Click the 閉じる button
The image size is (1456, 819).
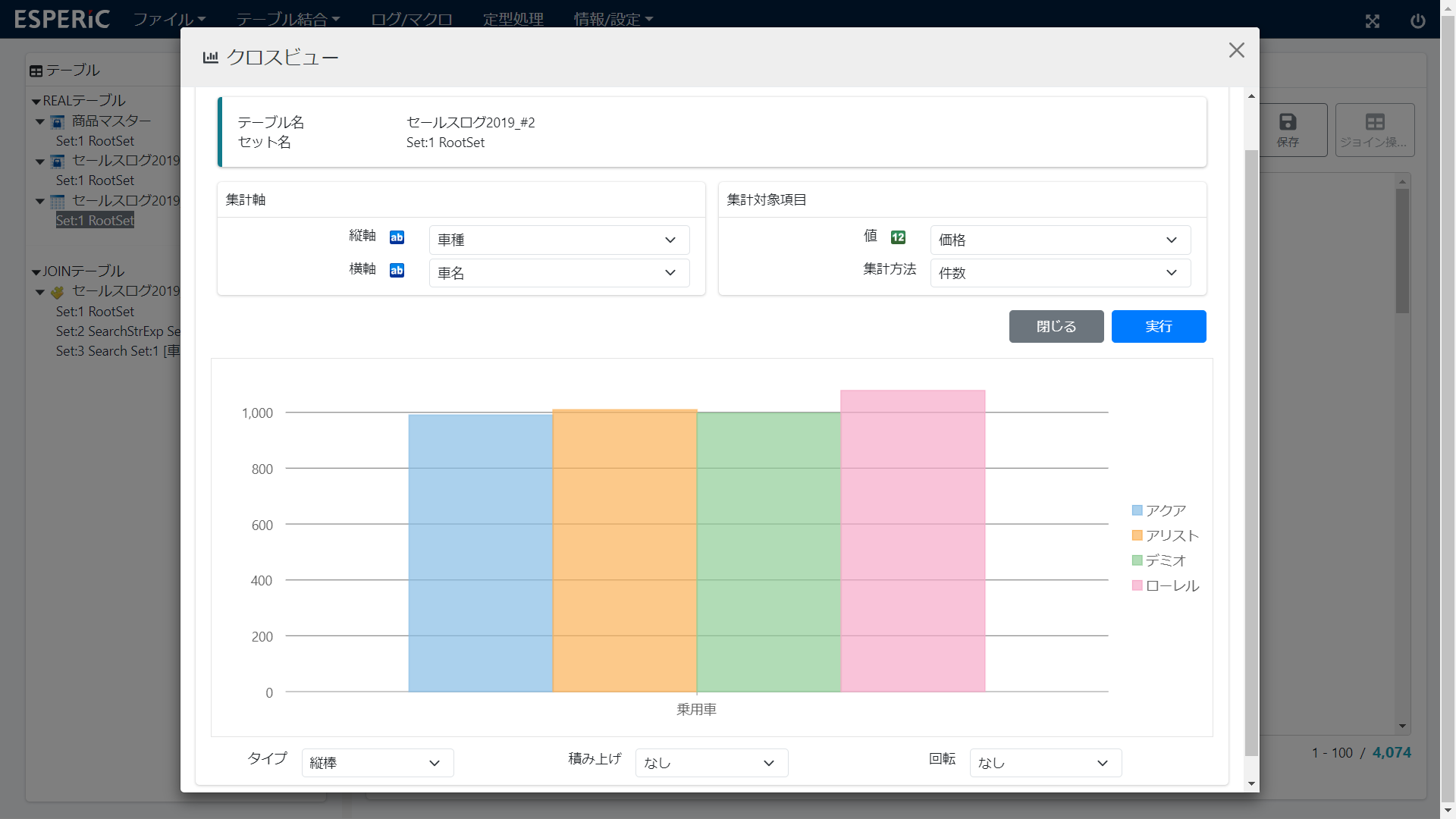[x=1056, y=326]
